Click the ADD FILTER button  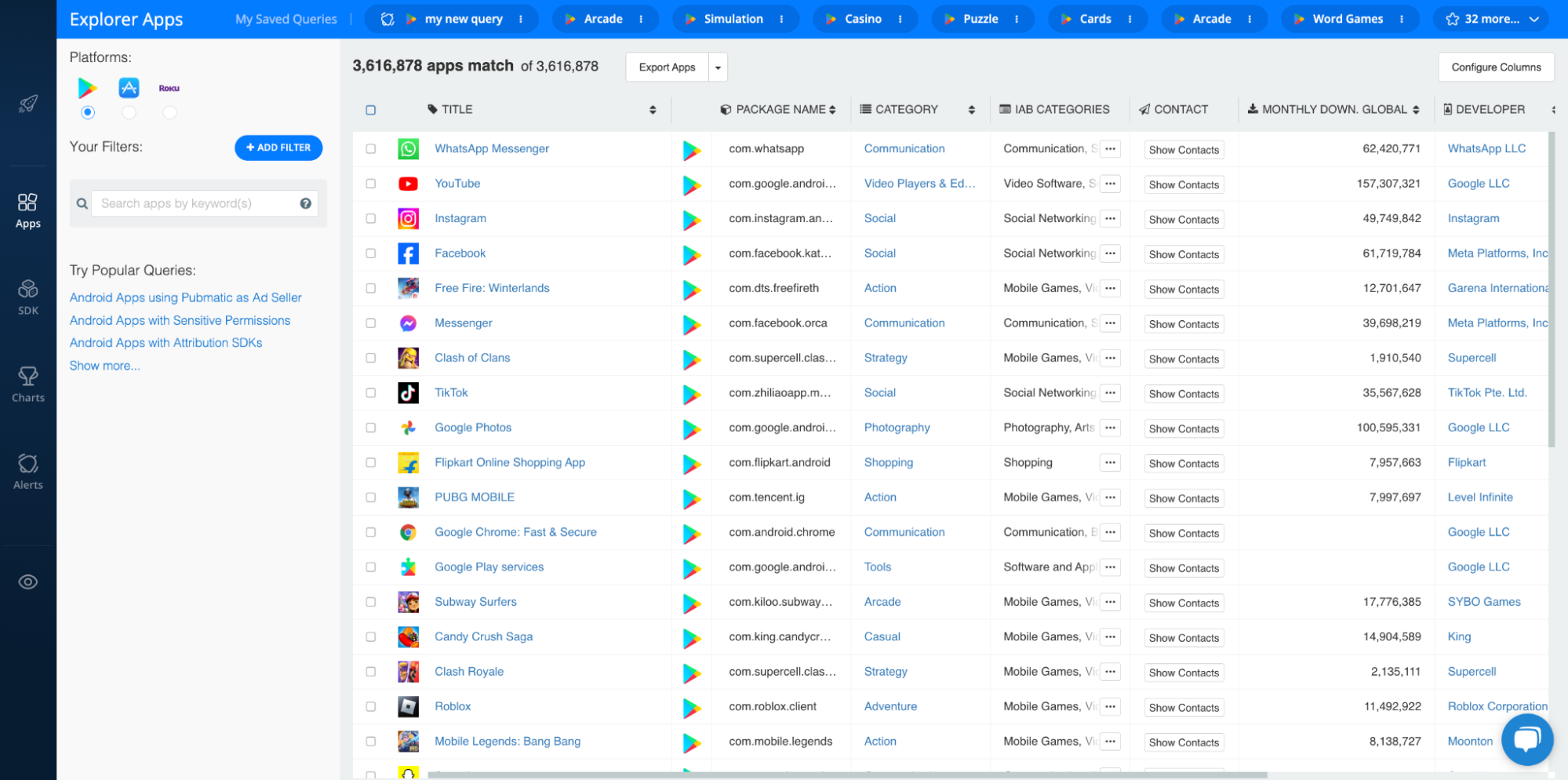click(x=278, y=148)
